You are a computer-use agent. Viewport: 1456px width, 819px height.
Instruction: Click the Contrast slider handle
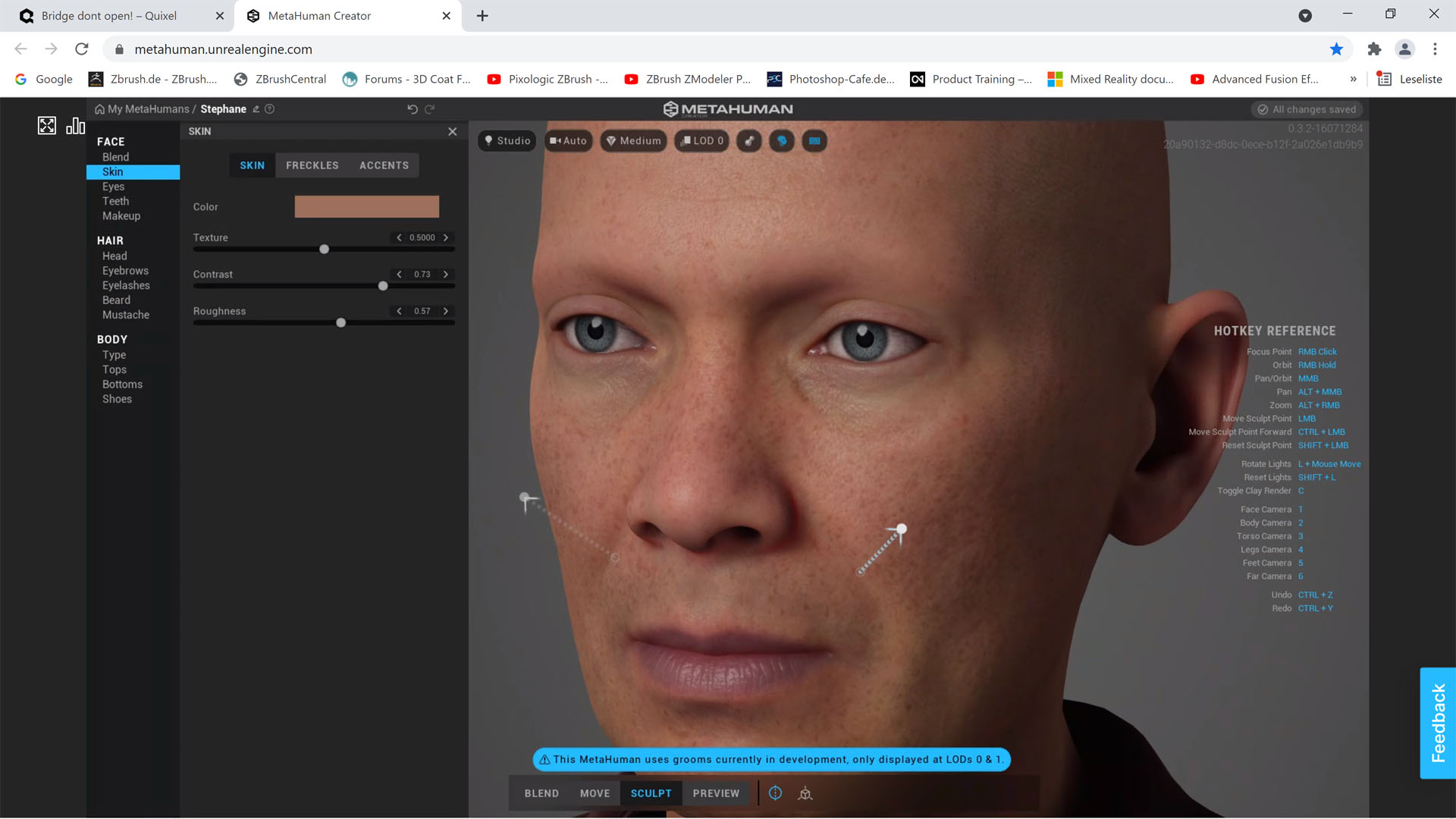coord(383,287)
